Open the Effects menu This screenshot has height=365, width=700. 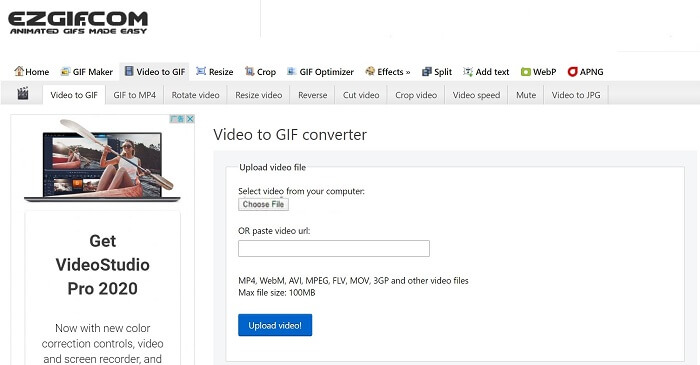[x=388, y=72]
